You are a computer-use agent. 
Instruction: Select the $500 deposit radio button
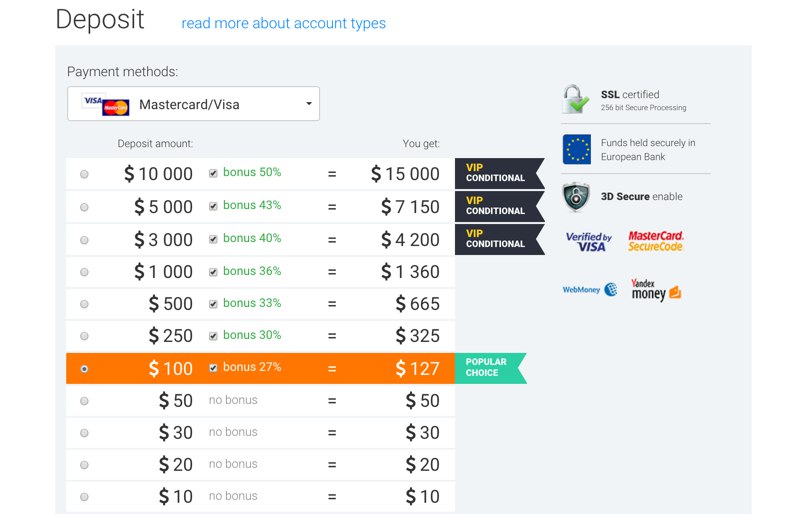pyautogui.click(x=84, y=304)
